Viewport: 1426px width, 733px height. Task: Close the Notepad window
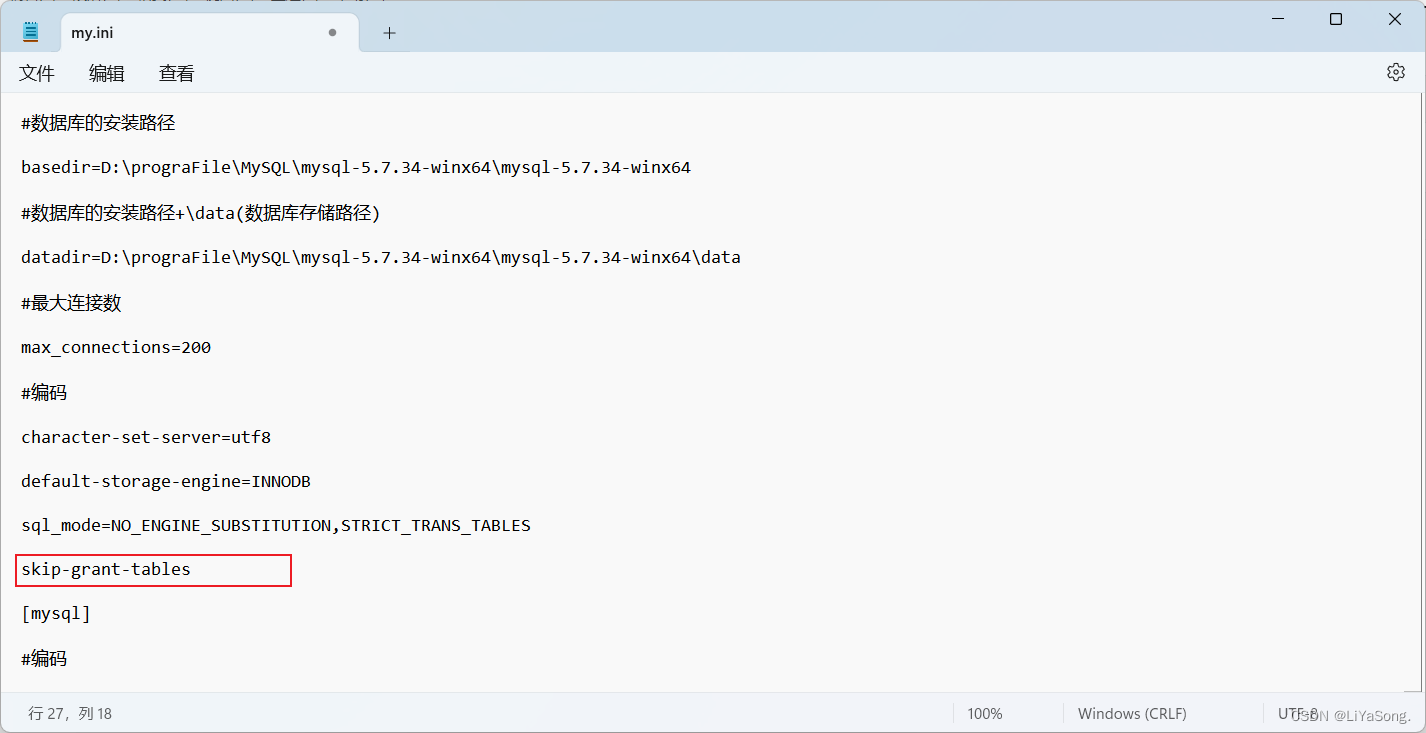point(1395,19)
